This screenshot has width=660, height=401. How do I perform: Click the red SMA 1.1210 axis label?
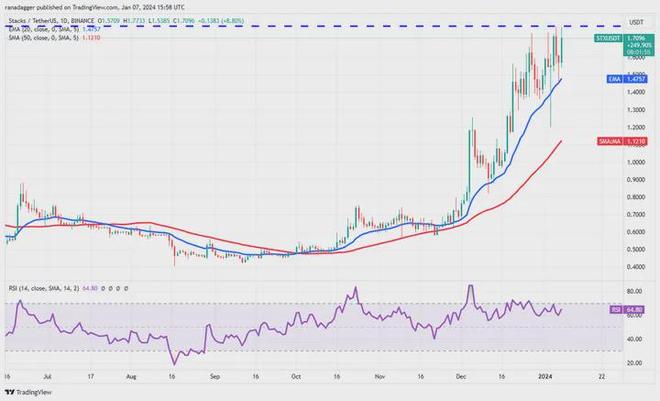point(621,143)
